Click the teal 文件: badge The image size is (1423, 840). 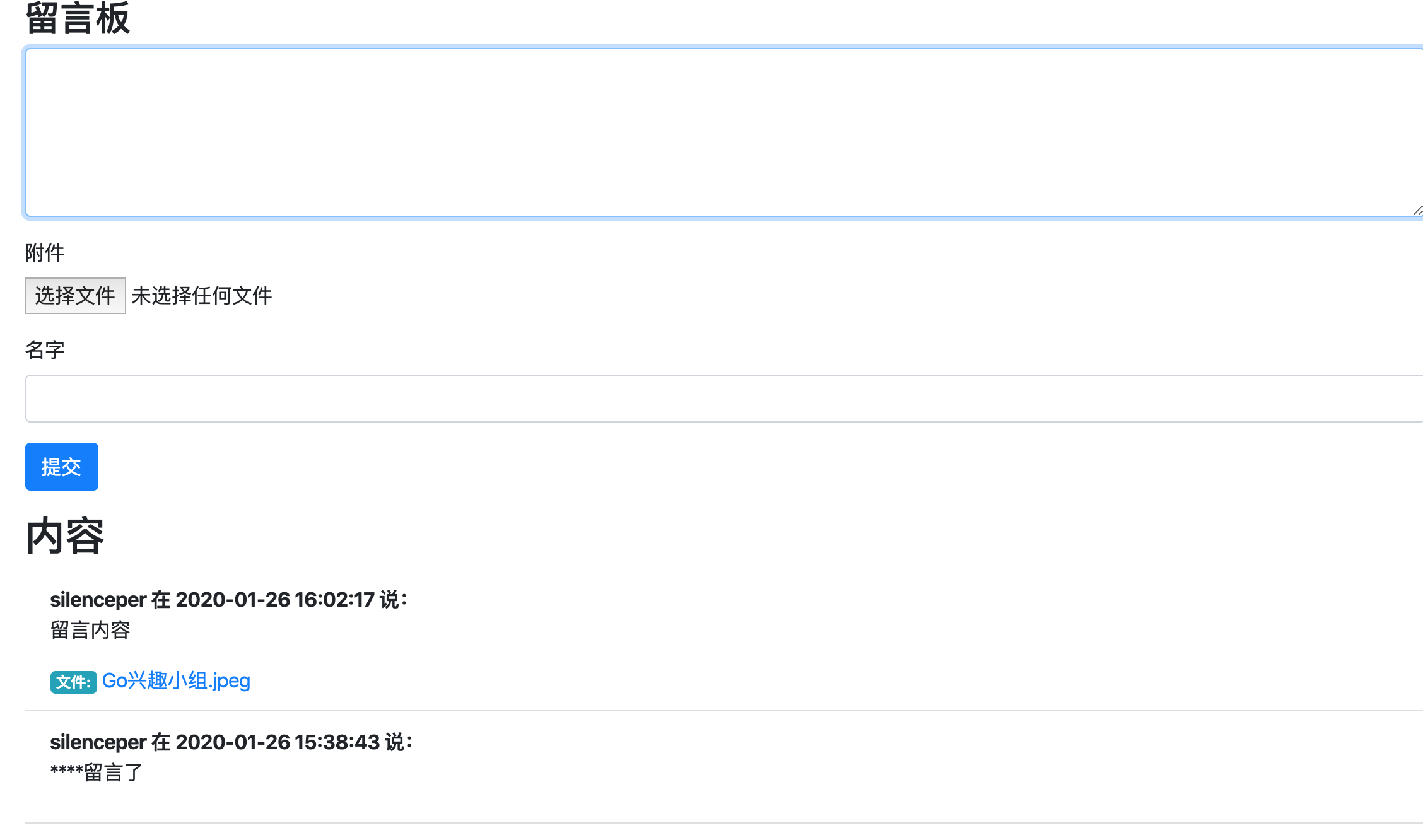click(x=73, y=682)
